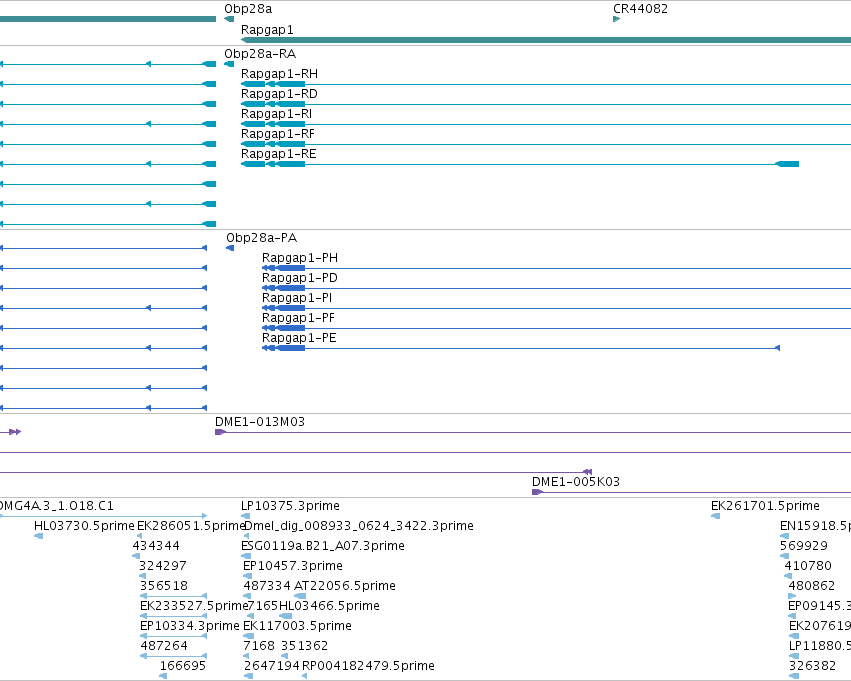Select the ESG0119a.B21_A07.3prime label
This screenshot has height=681, width=851.
pos(323,546)
